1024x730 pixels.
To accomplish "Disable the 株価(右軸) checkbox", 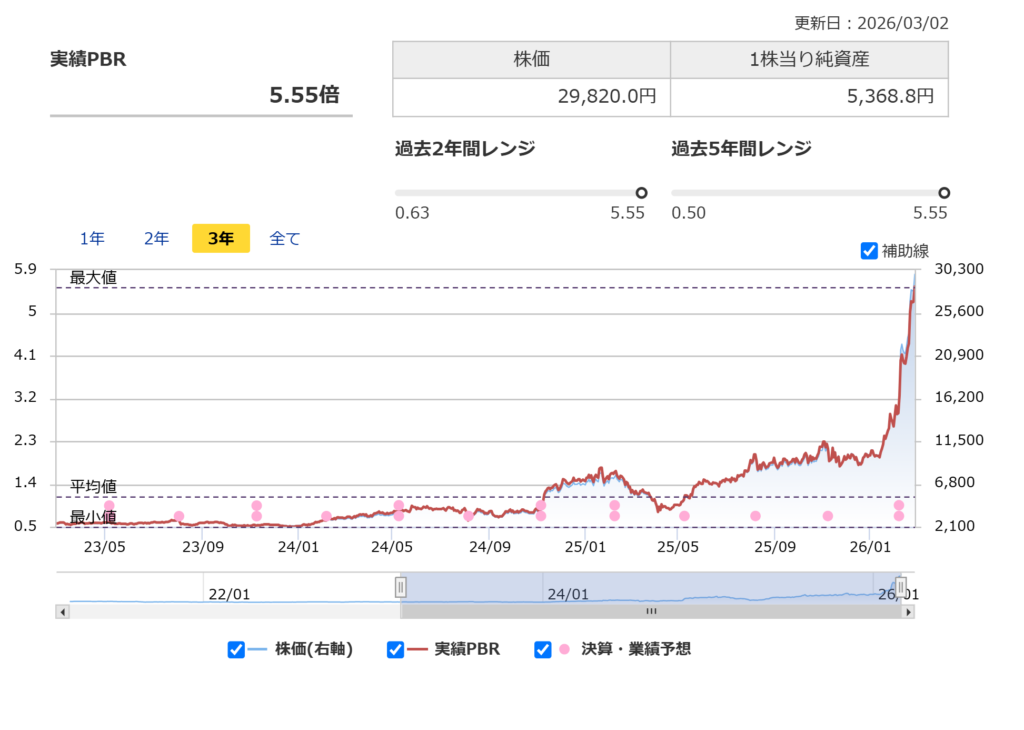I will click(x=237, y=649).
